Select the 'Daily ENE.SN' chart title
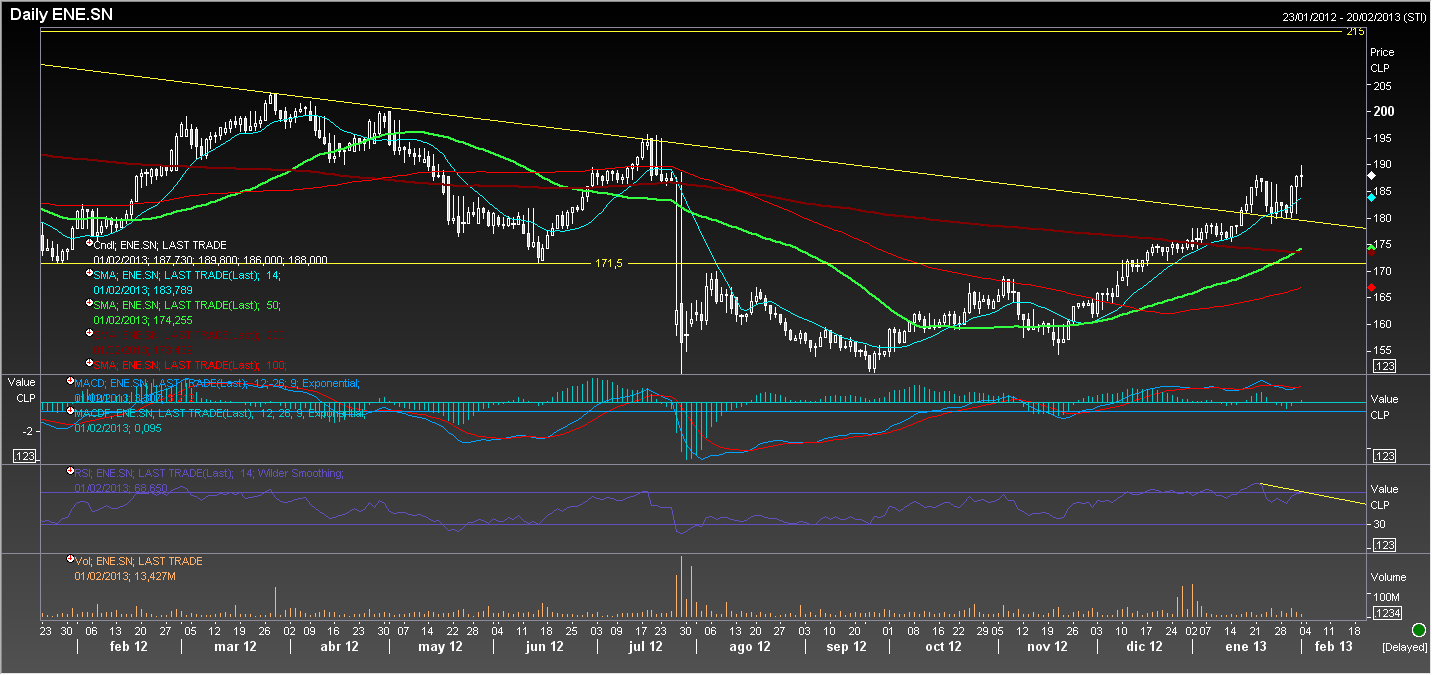Image resolution: width=1432 pixels, height=675 pixels. click(57, 15)
